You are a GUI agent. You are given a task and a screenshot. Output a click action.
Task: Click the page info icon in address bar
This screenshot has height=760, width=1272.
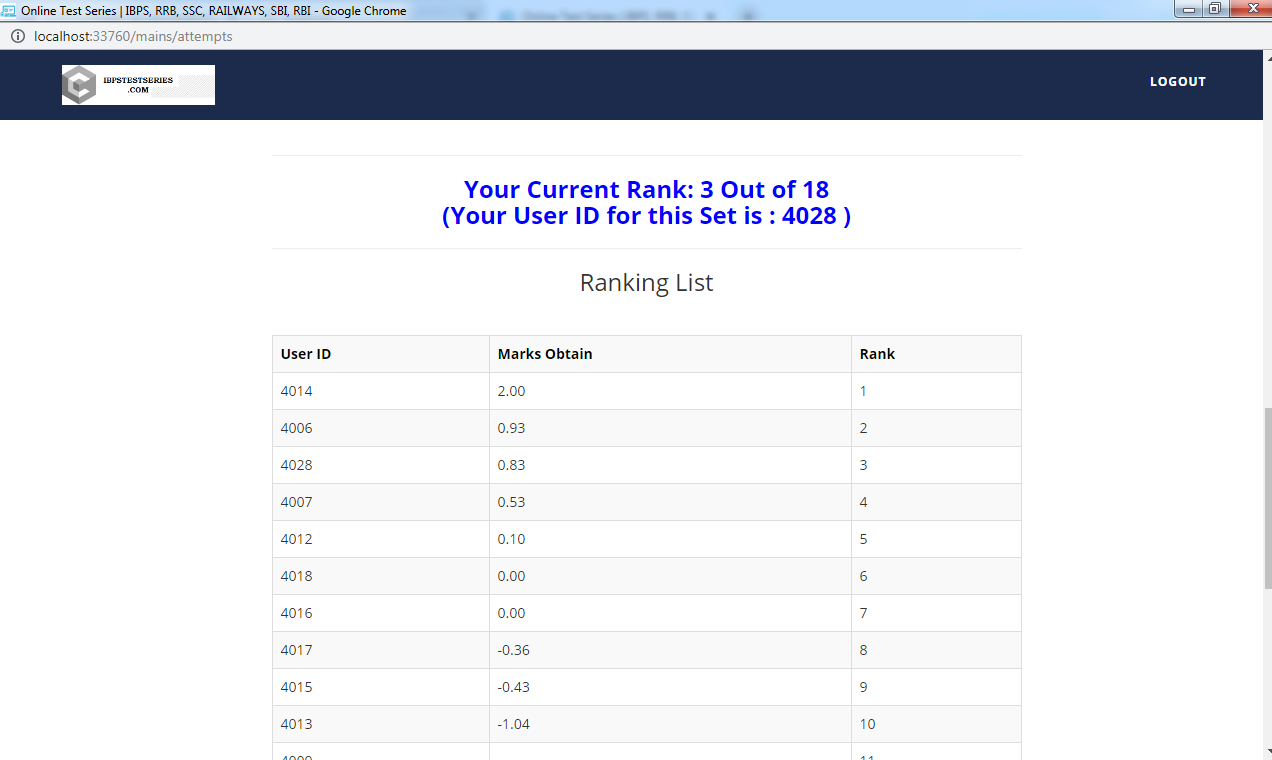click(x=17, y=35)
